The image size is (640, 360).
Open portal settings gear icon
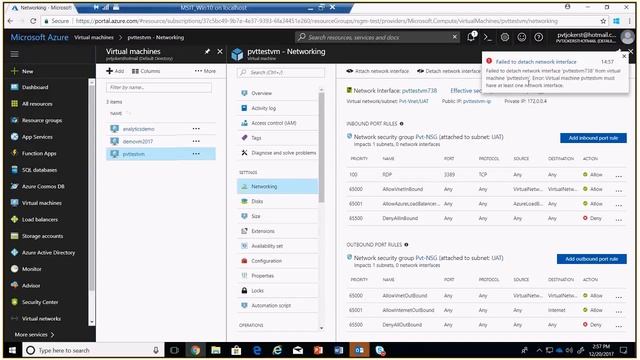[505, 37]
